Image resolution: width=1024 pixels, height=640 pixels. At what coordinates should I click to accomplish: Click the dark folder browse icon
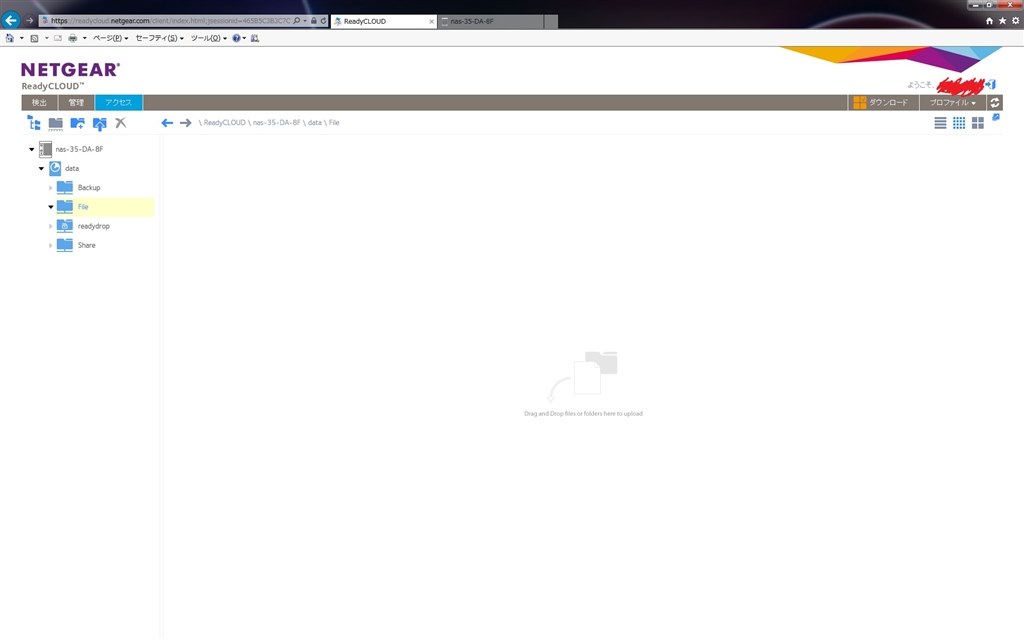tap(56, 123)
